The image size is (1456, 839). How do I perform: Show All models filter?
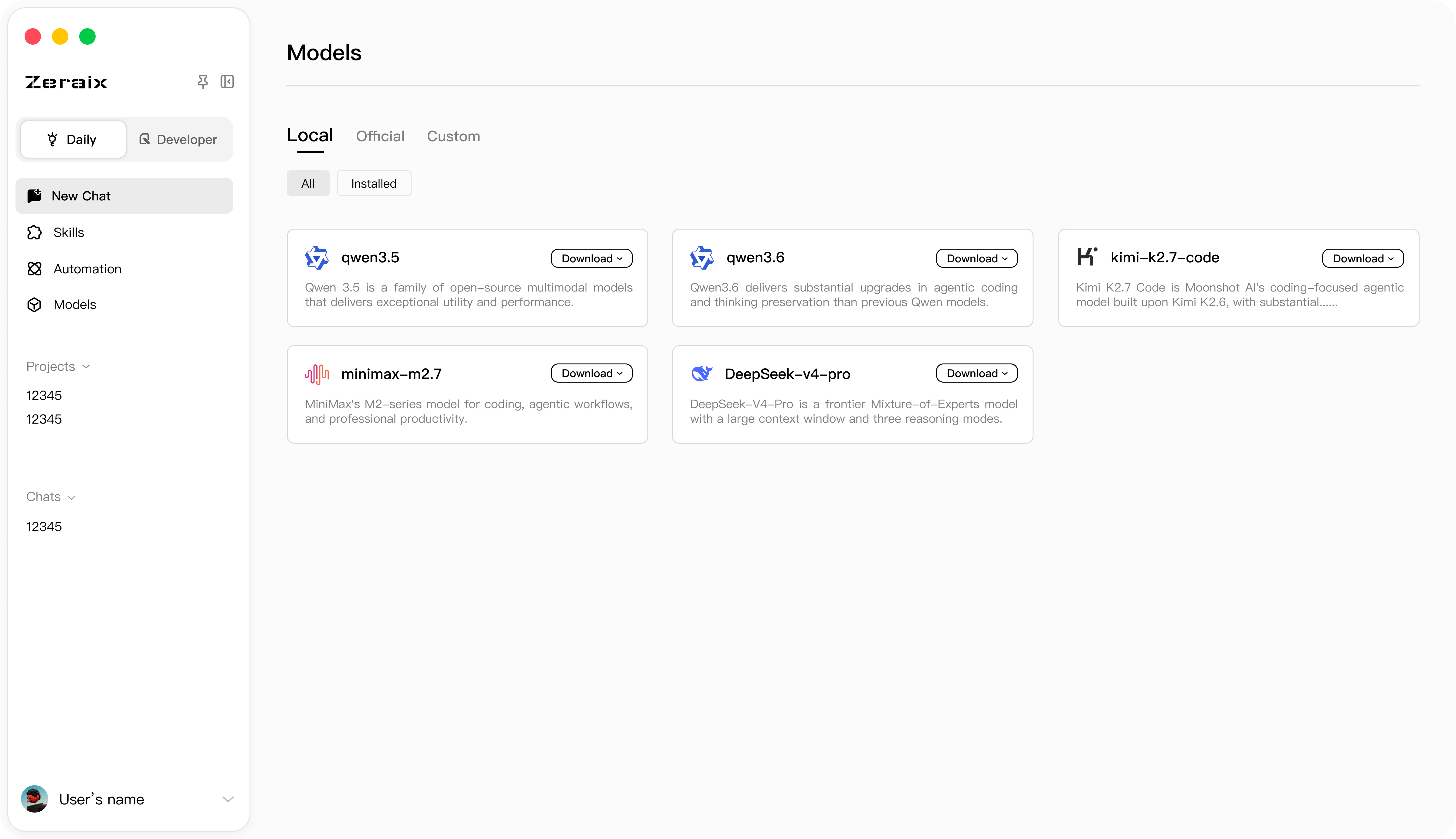tap(308, 183)
